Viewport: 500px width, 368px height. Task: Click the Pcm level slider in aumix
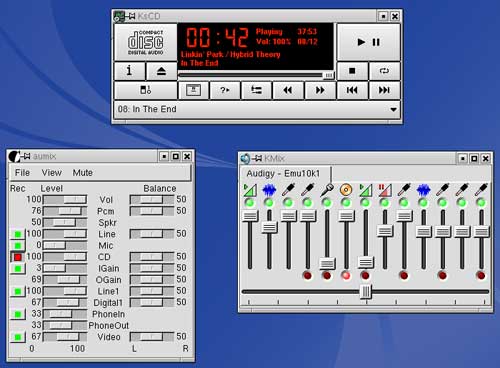pyautogui.click(x=65, y=211)
